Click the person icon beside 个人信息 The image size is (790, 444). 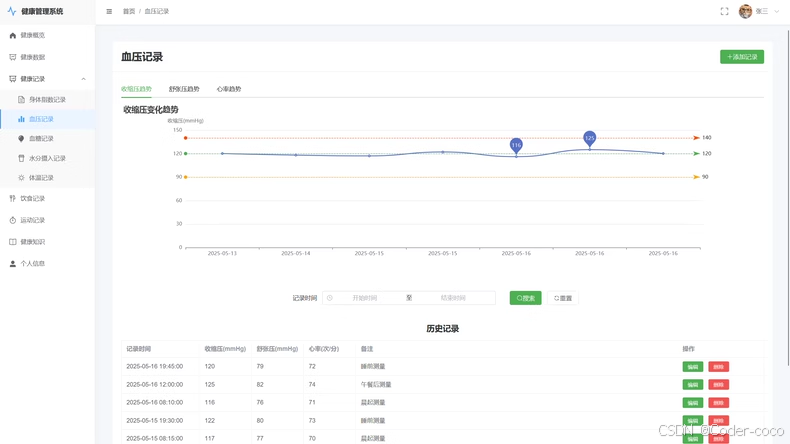(x=13, y=264)
